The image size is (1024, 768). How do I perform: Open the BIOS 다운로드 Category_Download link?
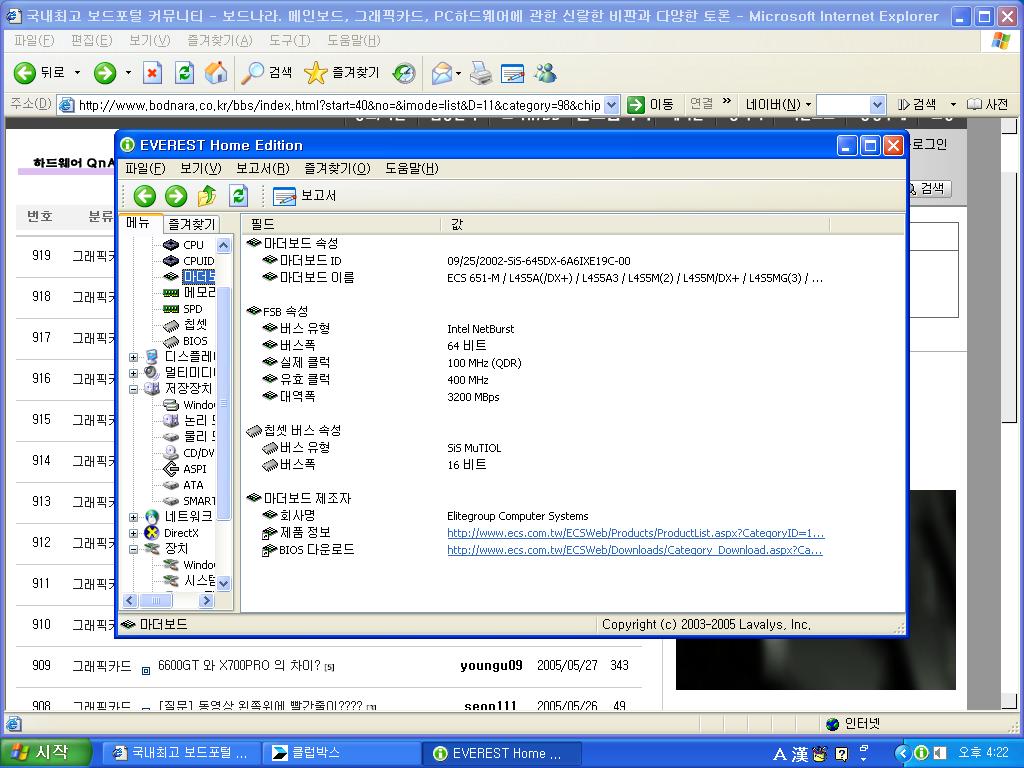click(x=635, y=550)
